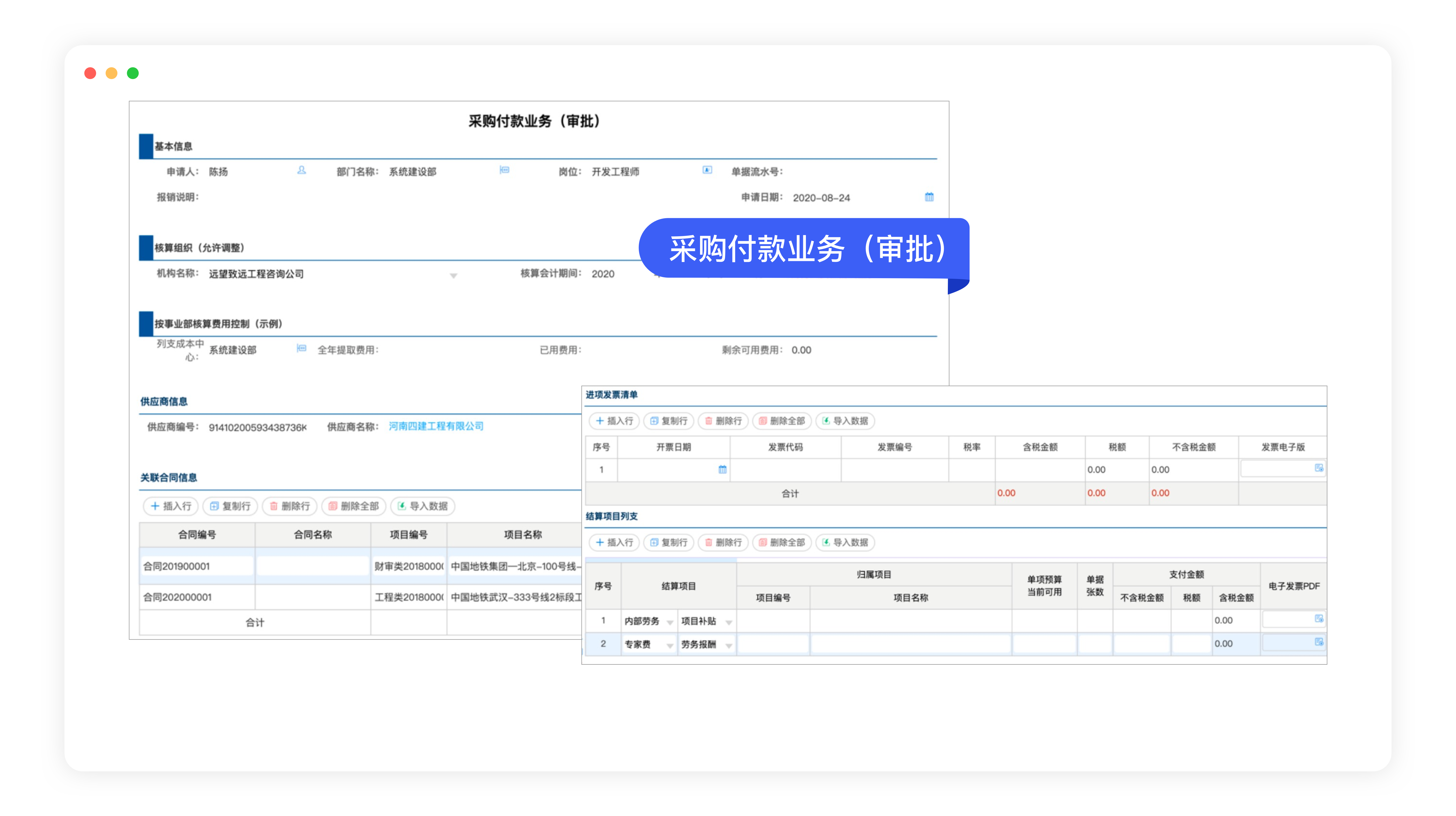Click the position (岗位) picker icon

(707, 170)
